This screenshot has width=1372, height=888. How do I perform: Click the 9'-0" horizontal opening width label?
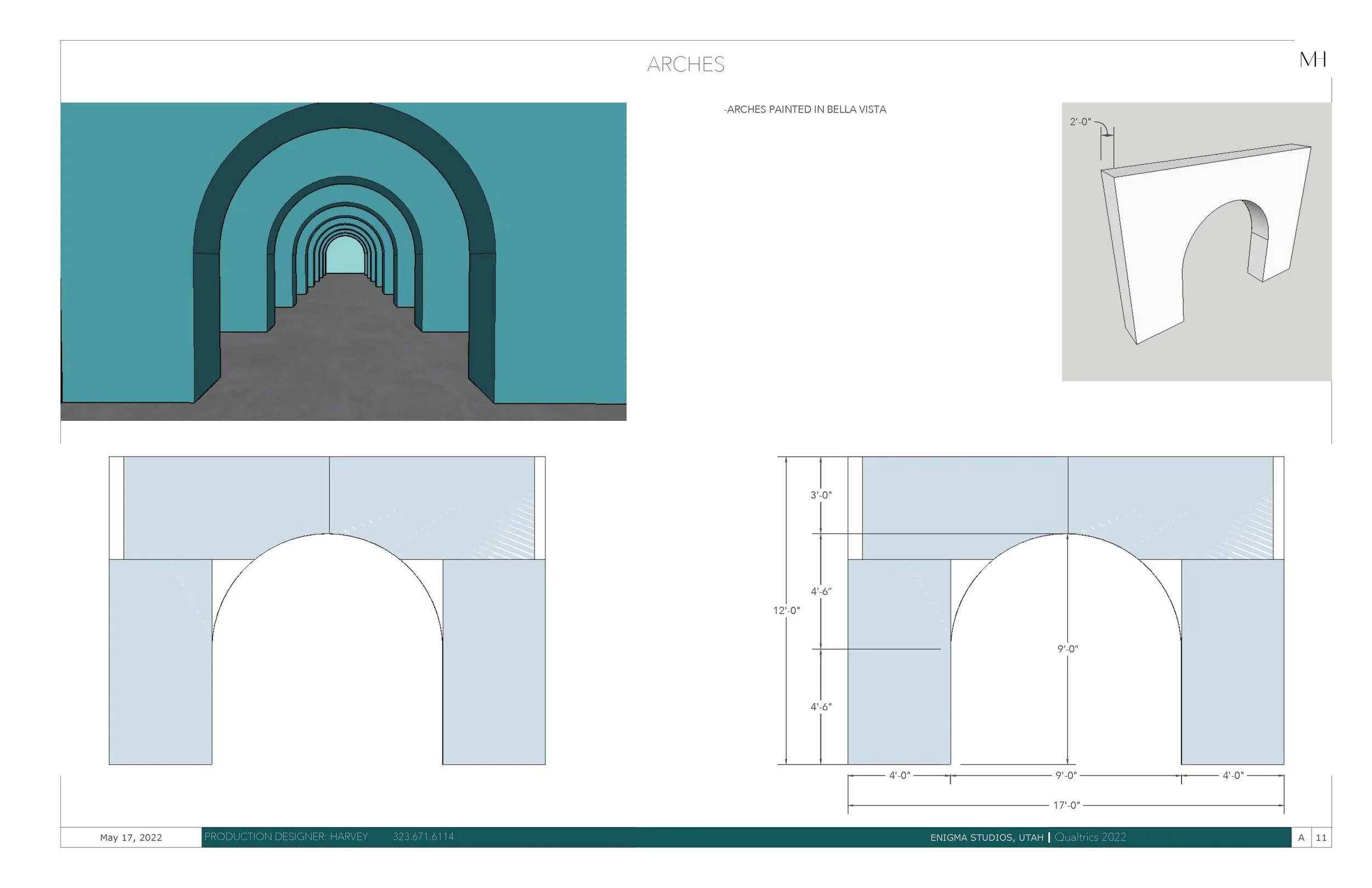(1066, 775)
